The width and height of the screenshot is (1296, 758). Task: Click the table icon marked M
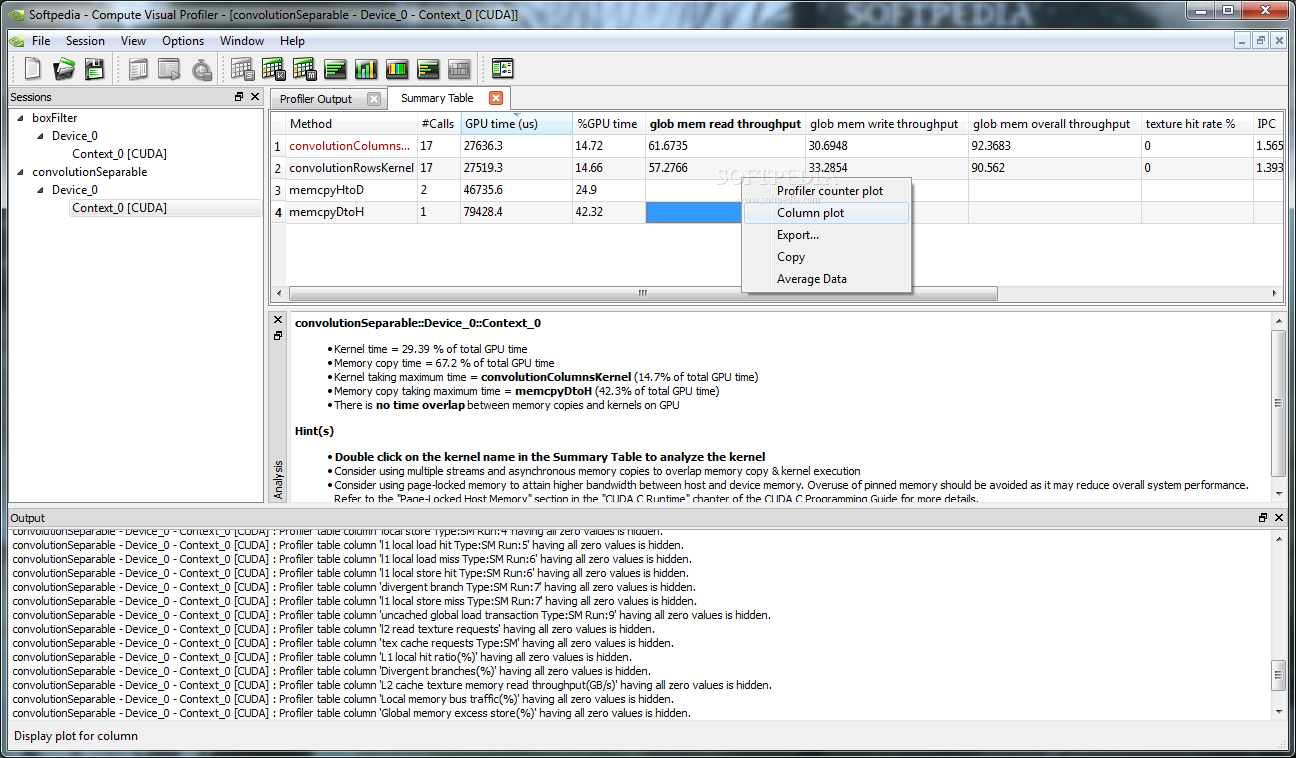[x=304, y=69]
